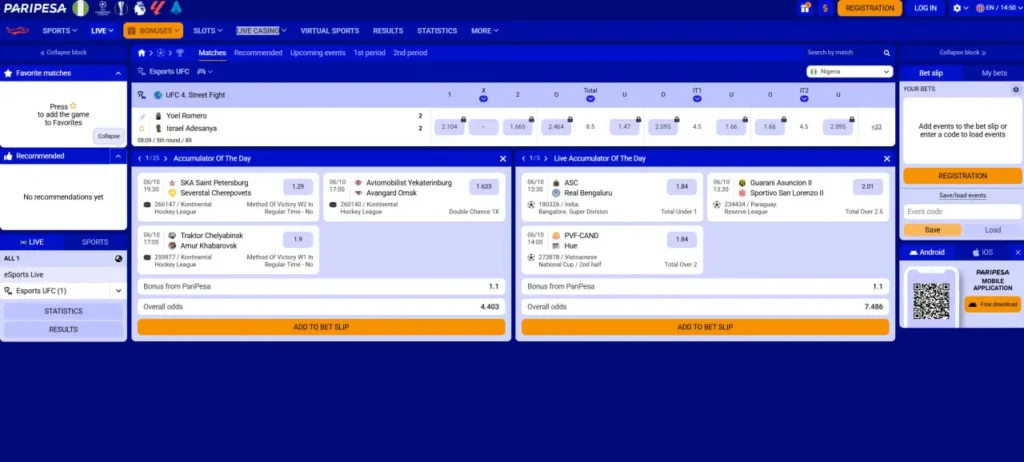Open the LIVE CASINO dropdown
Viewport: 1024px width, 462px height.
tap(261, 31)
